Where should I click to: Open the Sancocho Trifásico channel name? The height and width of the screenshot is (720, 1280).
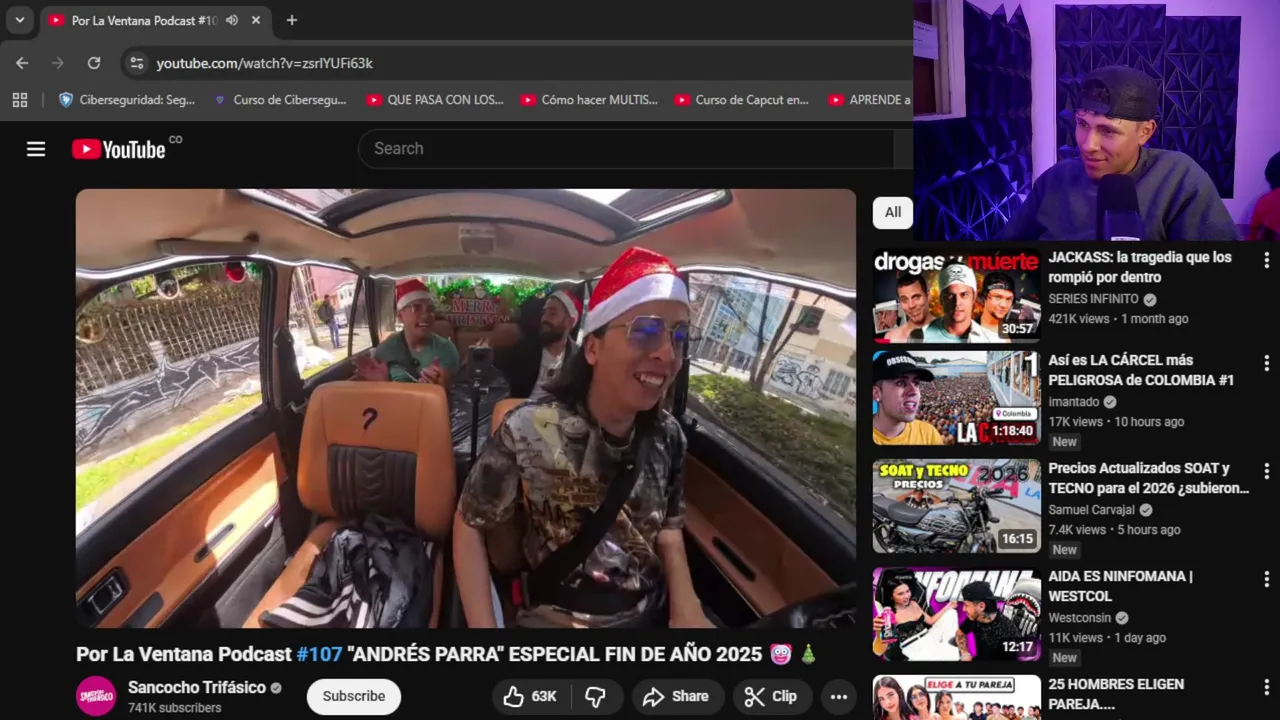[x=197, y=687]
